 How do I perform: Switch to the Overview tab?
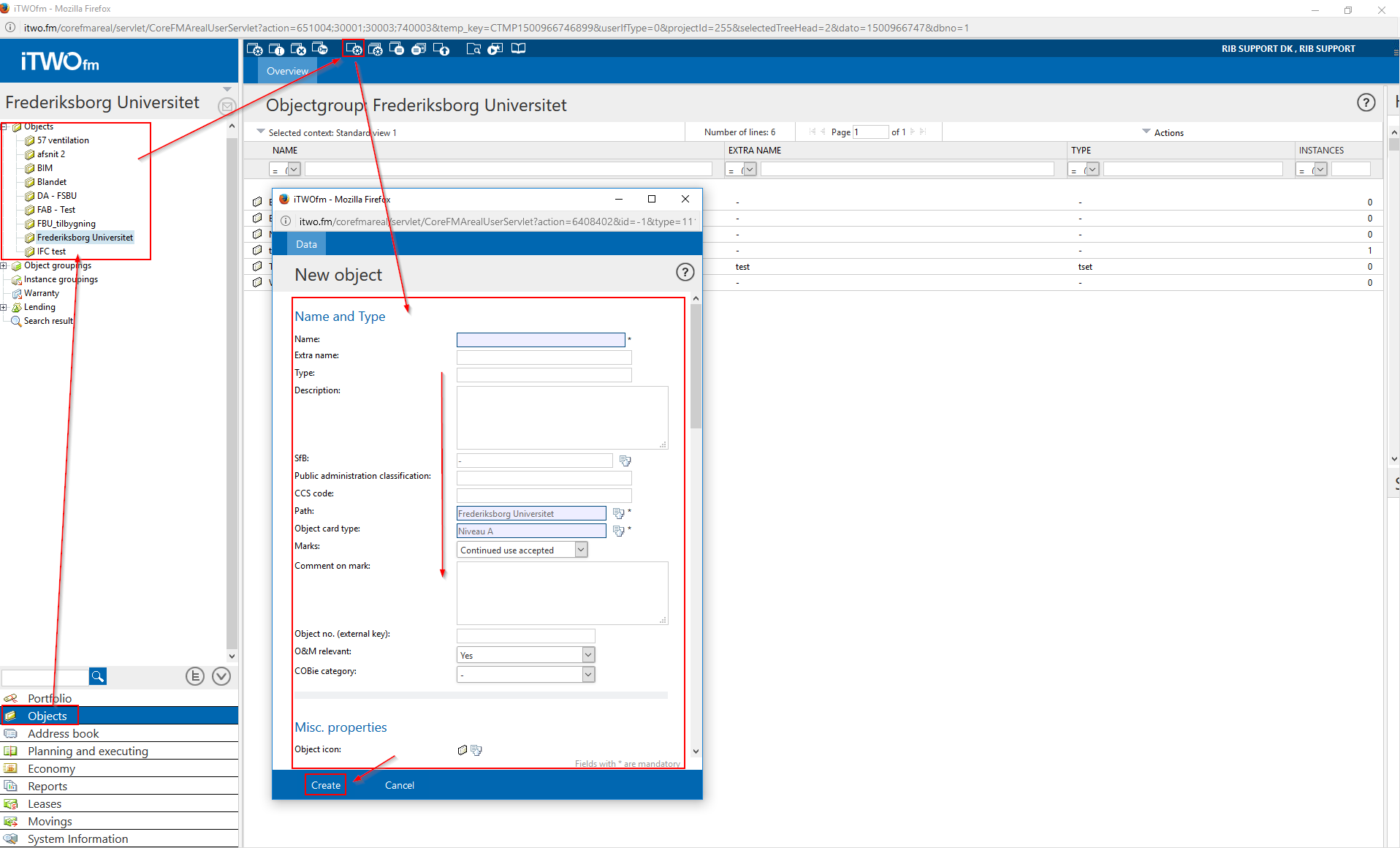click(287, 71)
